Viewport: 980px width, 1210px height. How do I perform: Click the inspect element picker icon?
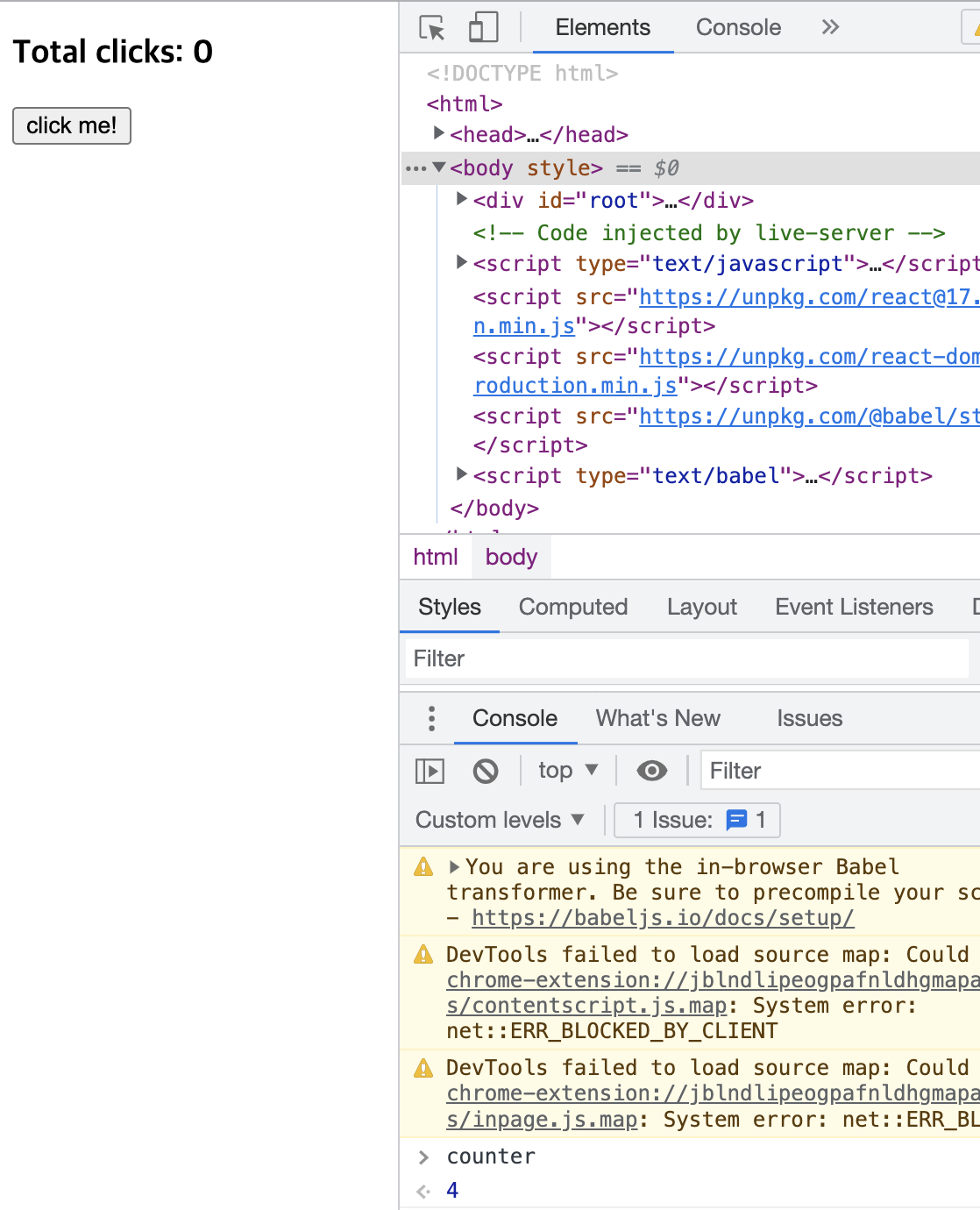(432, 27)
